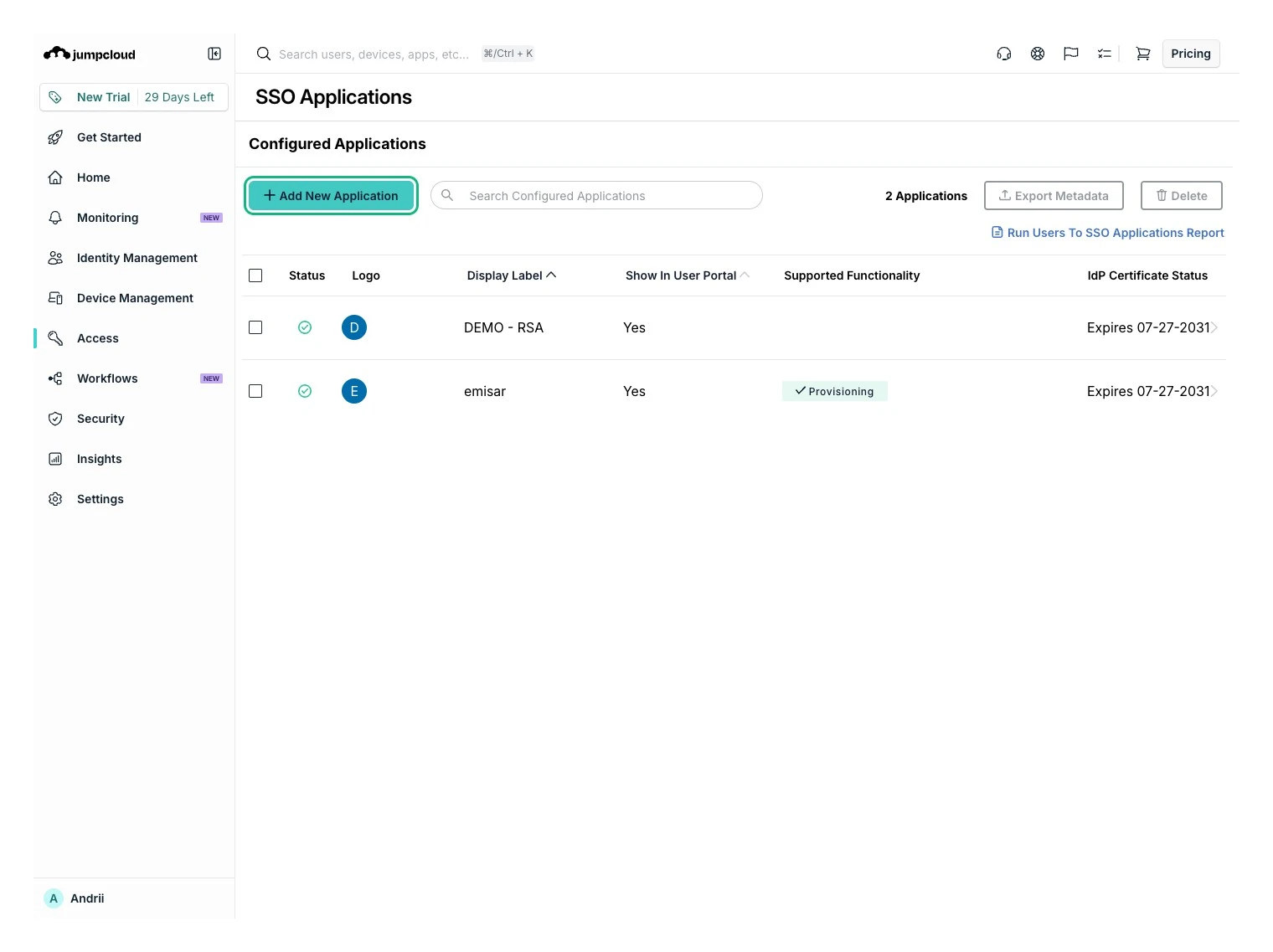Click IdP Certificate Status column header
Screen dimensions: 1273x952
(1147, 275)
